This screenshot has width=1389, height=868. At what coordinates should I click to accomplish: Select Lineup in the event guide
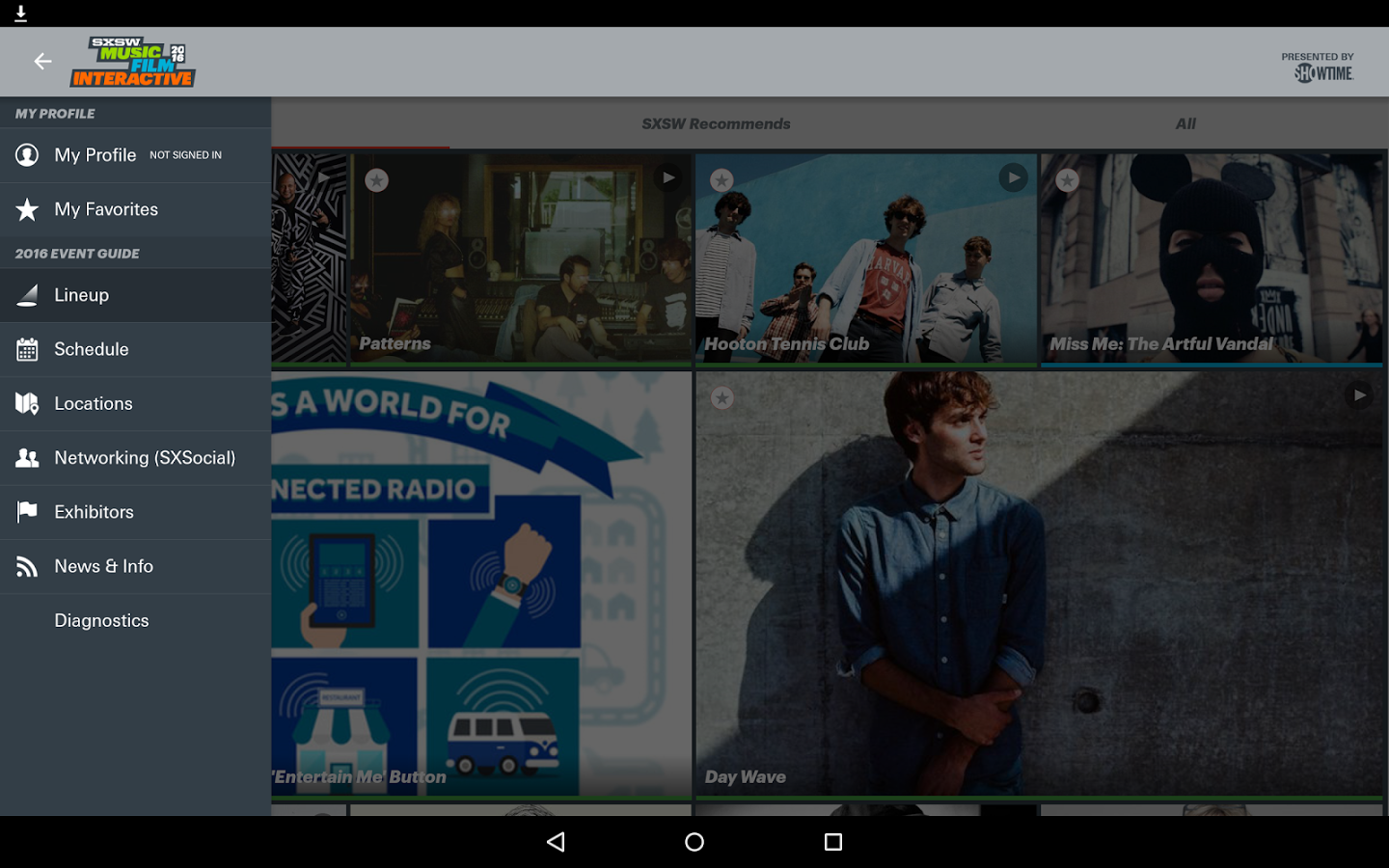click(135, 295)
